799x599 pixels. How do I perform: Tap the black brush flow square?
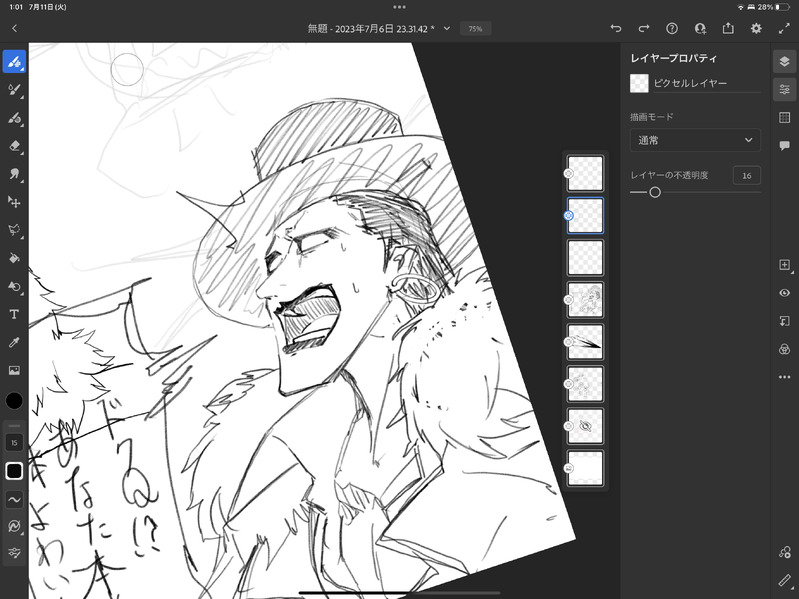tap(14, 471)
